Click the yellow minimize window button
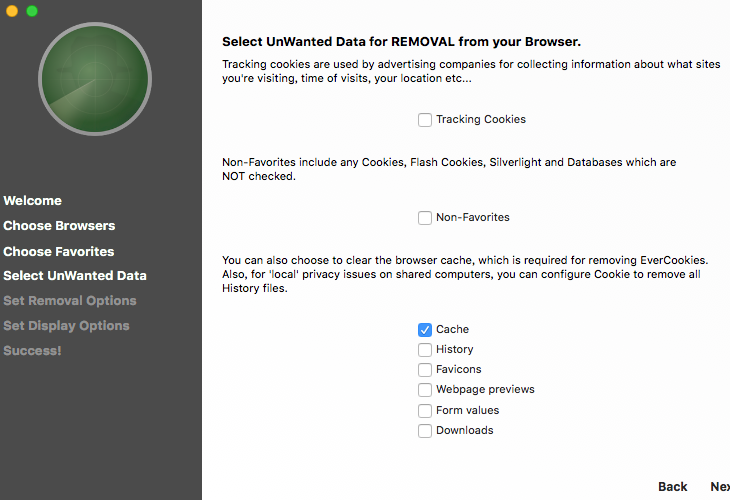The height and width of the screenshot is (500, 730). [12, 11]
